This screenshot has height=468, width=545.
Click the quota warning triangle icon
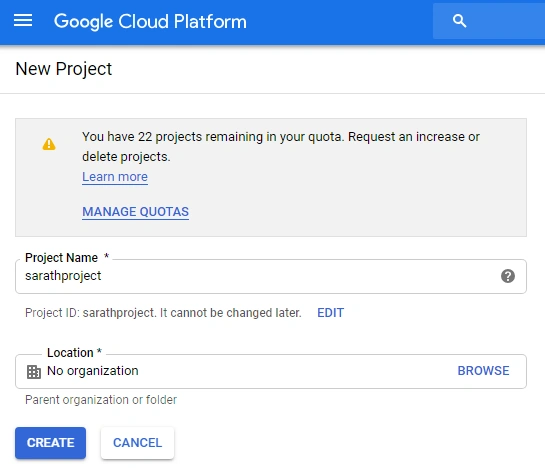tap(49, 144)
